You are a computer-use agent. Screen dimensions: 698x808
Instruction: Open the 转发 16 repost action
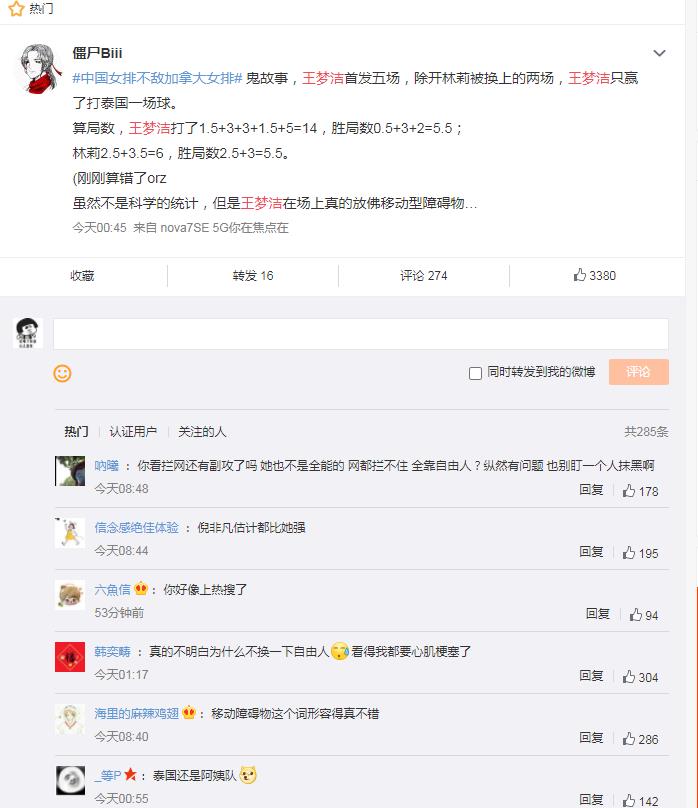pos(252,275)
